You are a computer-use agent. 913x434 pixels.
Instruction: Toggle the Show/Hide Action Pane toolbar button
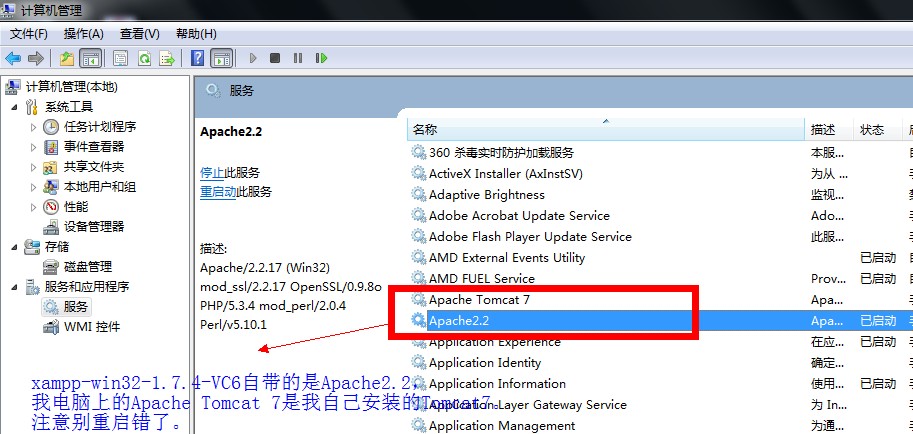tap(222, 58)
